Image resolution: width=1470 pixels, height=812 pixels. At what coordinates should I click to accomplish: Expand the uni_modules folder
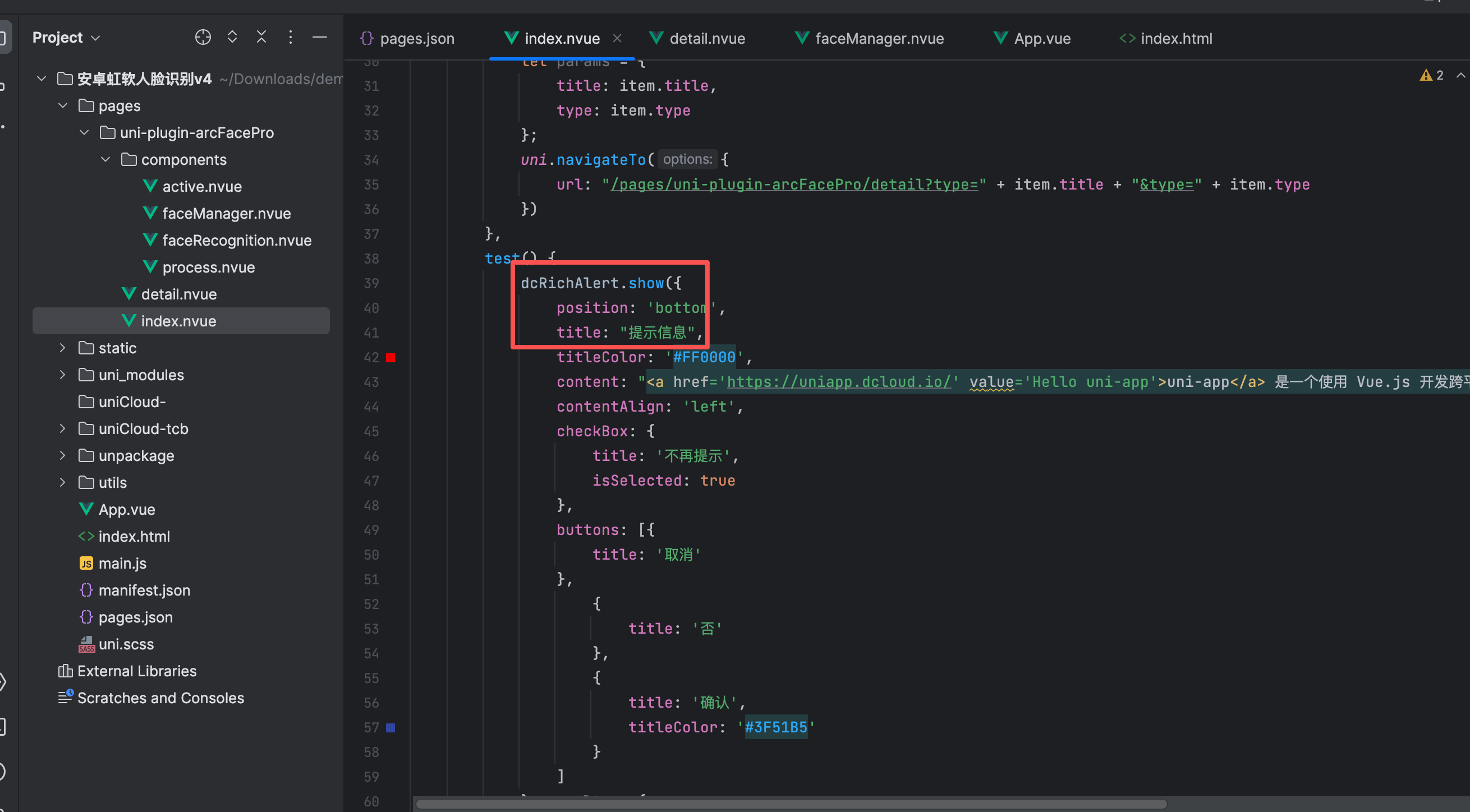click(63, 375)
